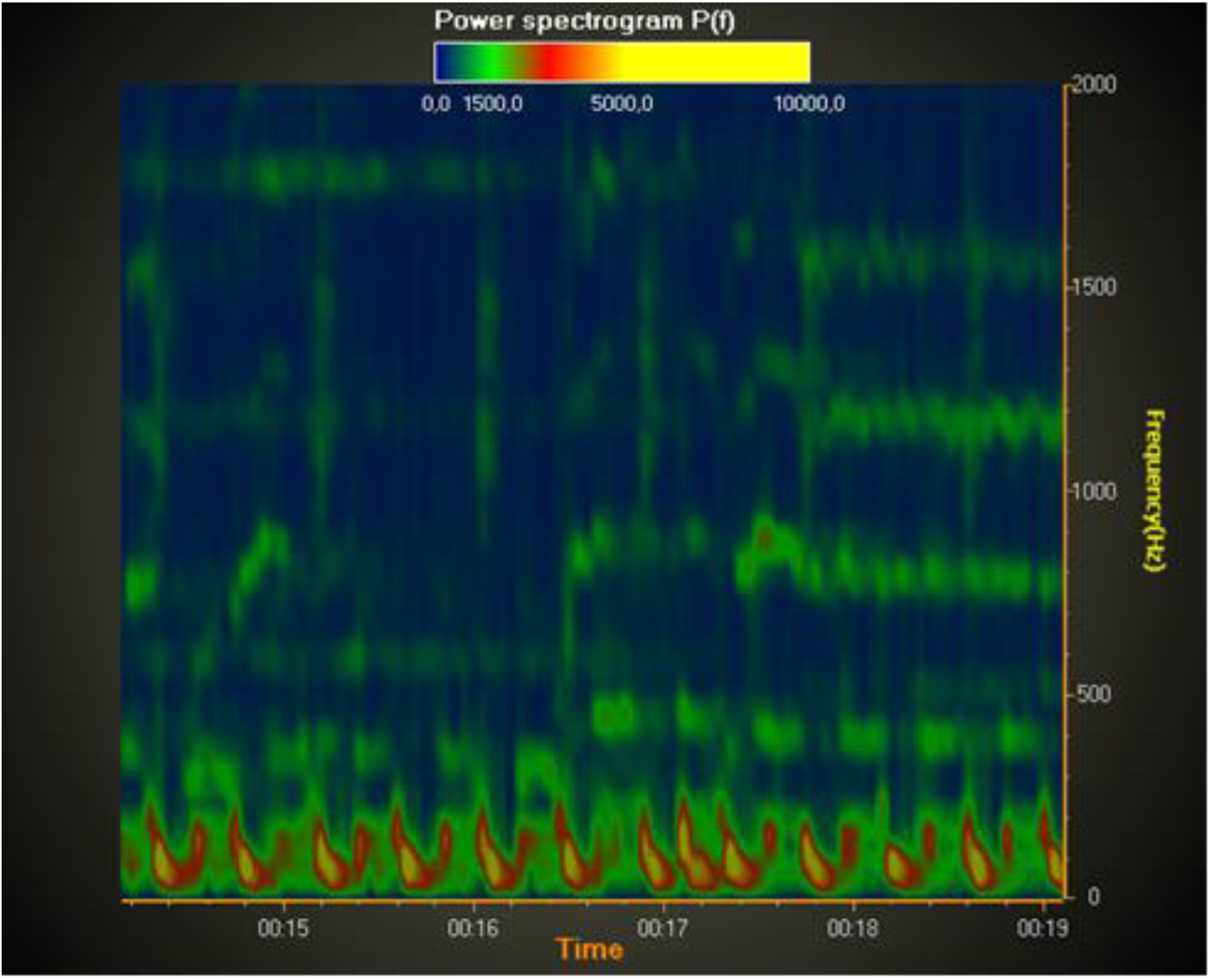The height and width of the screenshot is (980, 1212).
Task: Select the 0,0 color scale label
Action: [436, 104]
